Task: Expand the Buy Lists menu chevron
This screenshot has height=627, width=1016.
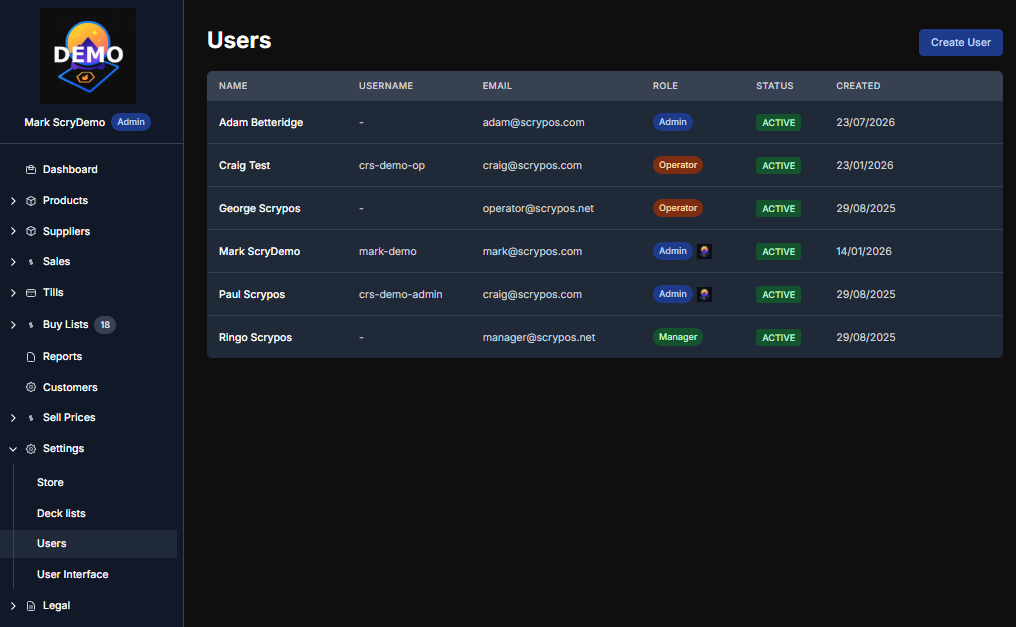Action: 13,325
